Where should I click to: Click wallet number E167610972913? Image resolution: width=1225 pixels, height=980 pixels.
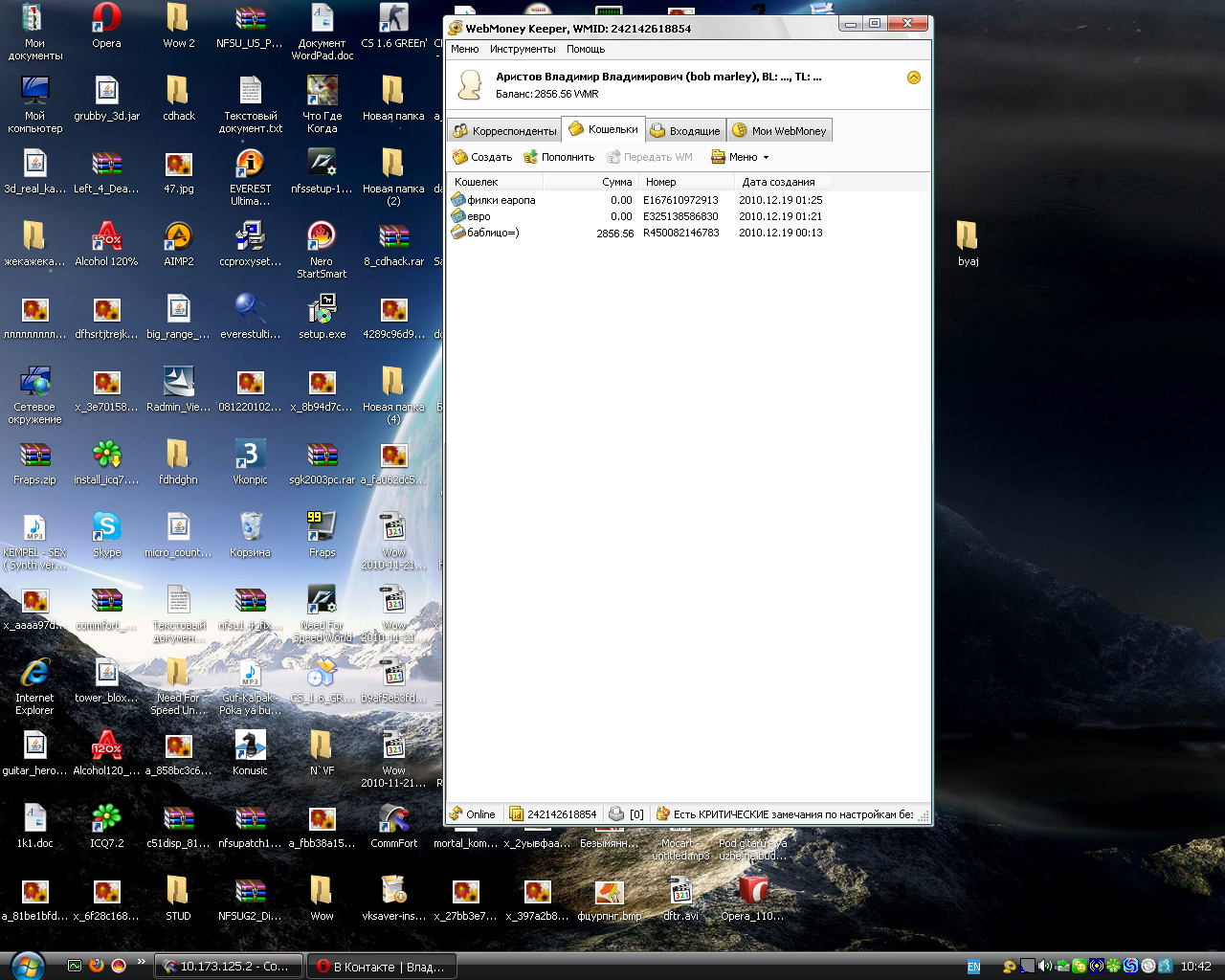(x=681, y=200)
